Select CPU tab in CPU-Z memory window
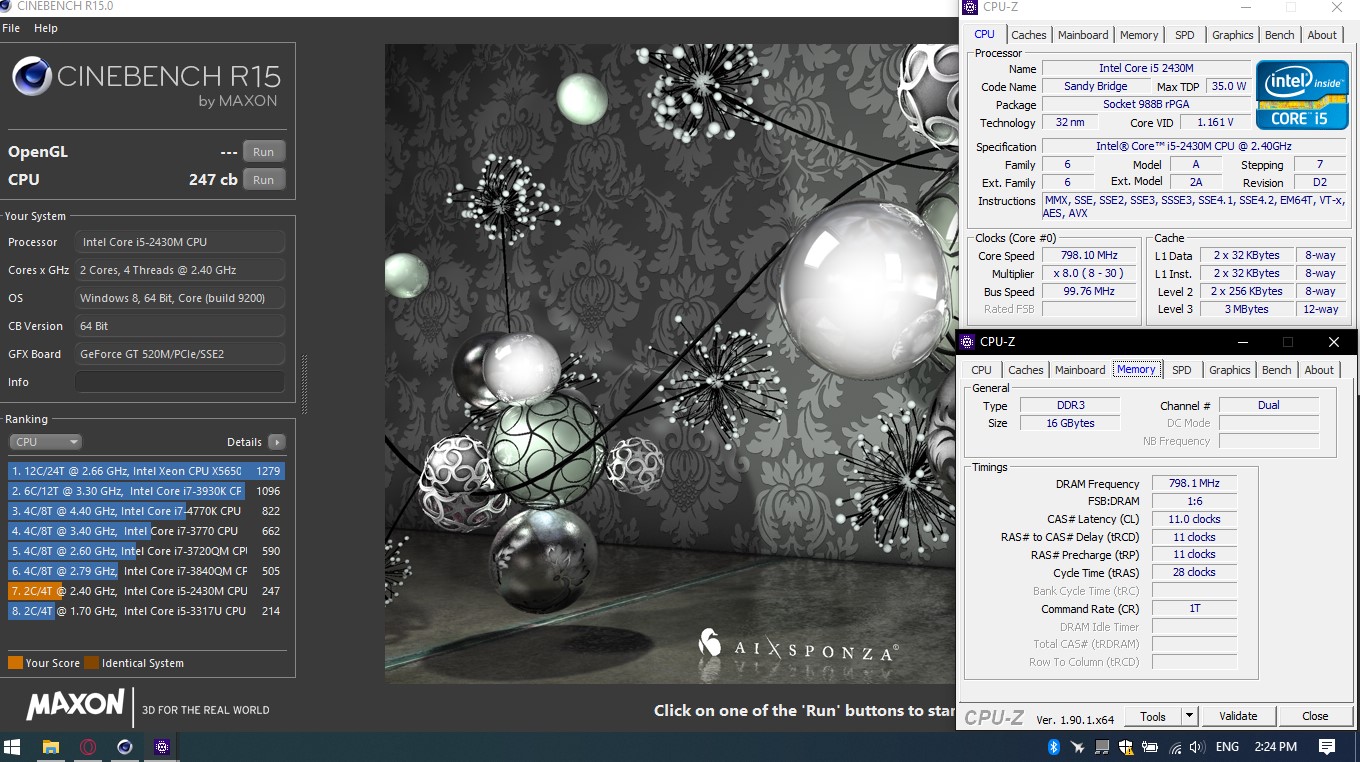Screen dimensions: 1360x762 982,370
